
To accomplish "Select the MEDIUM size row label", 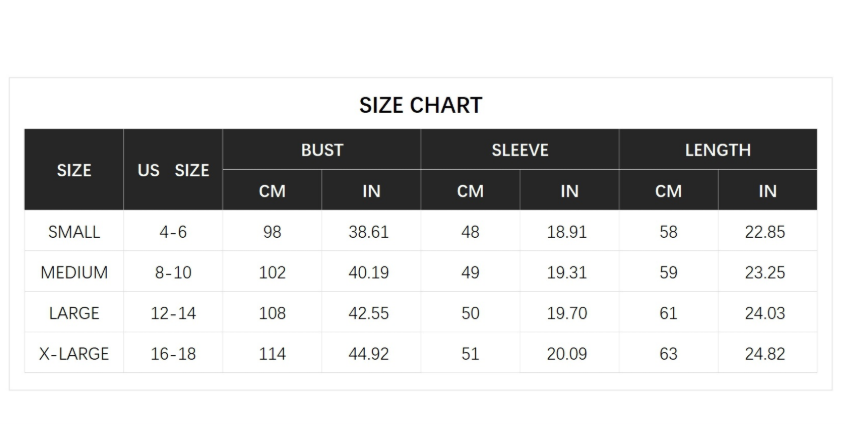I will coord(74,273).
